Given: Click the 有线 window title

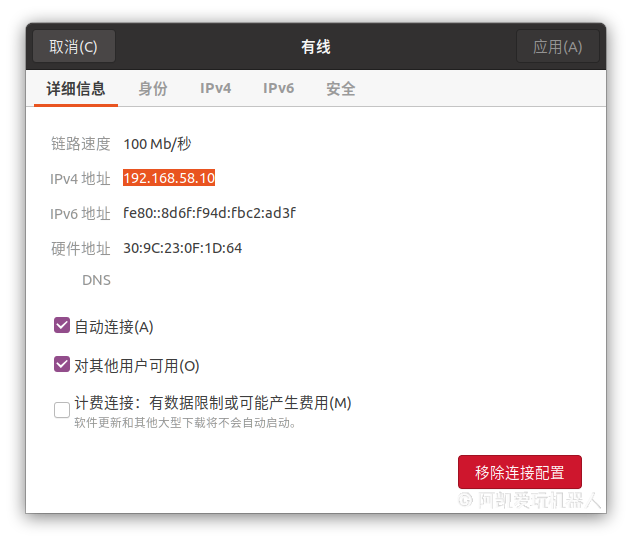Looking at the screenshot, I should pyautogui.click(x=316, y=47).
